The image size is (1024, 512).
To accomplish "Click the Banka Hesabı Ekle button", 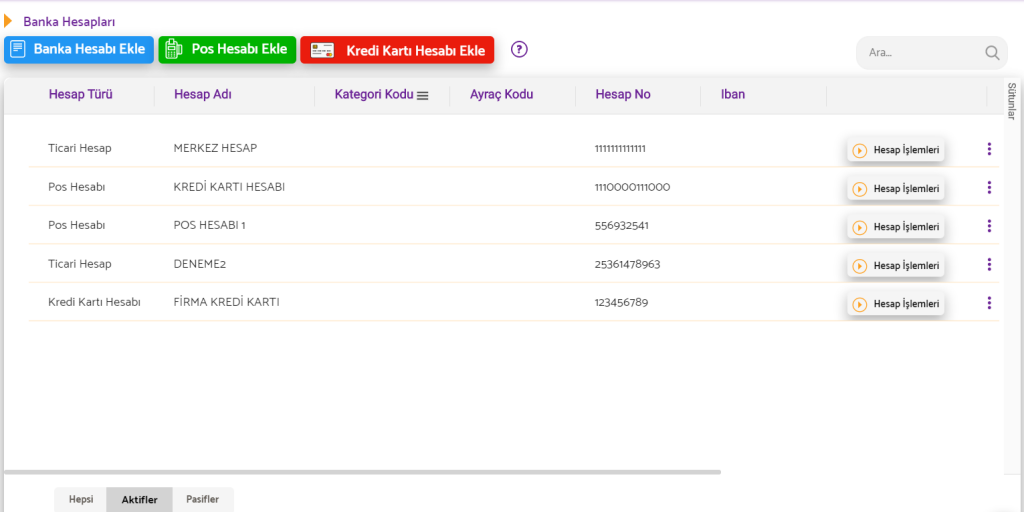I will [79, 49].
